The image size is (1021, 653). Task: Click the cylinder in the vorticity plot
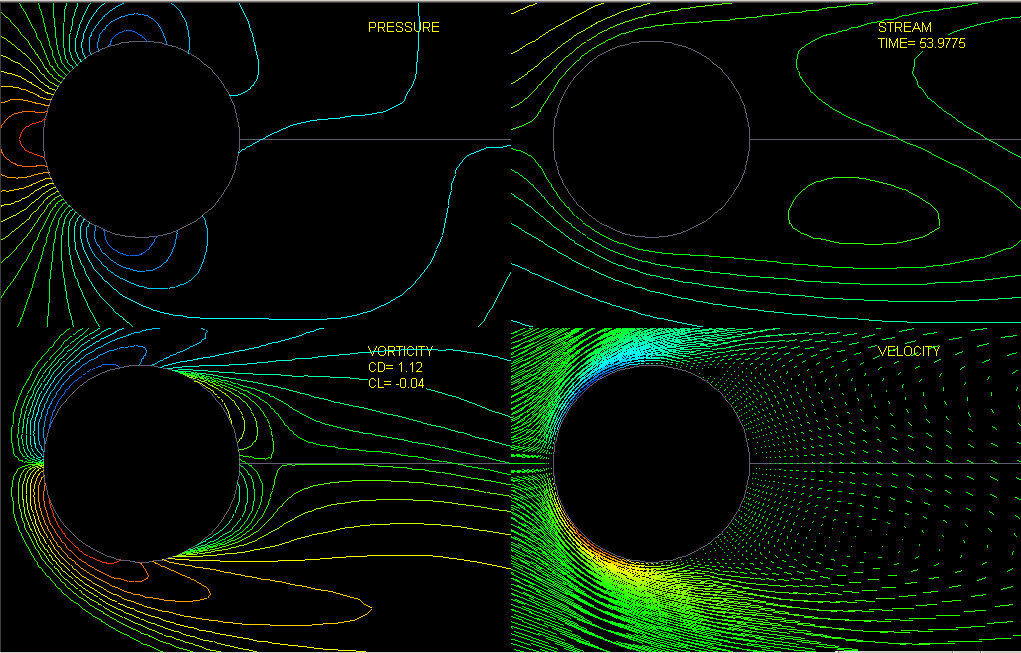click(141, 464)
